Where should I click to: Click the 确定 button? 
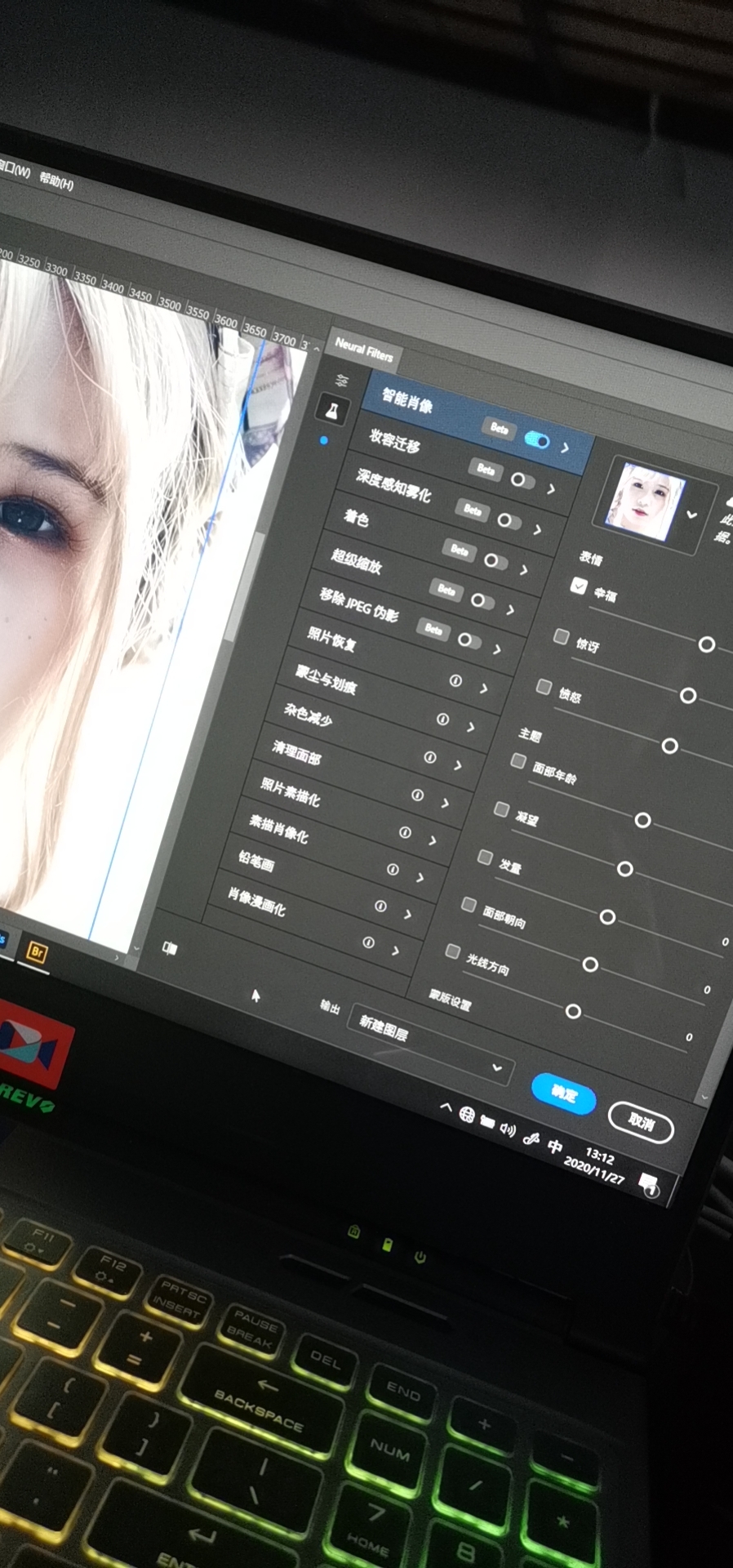[563, 1094]
